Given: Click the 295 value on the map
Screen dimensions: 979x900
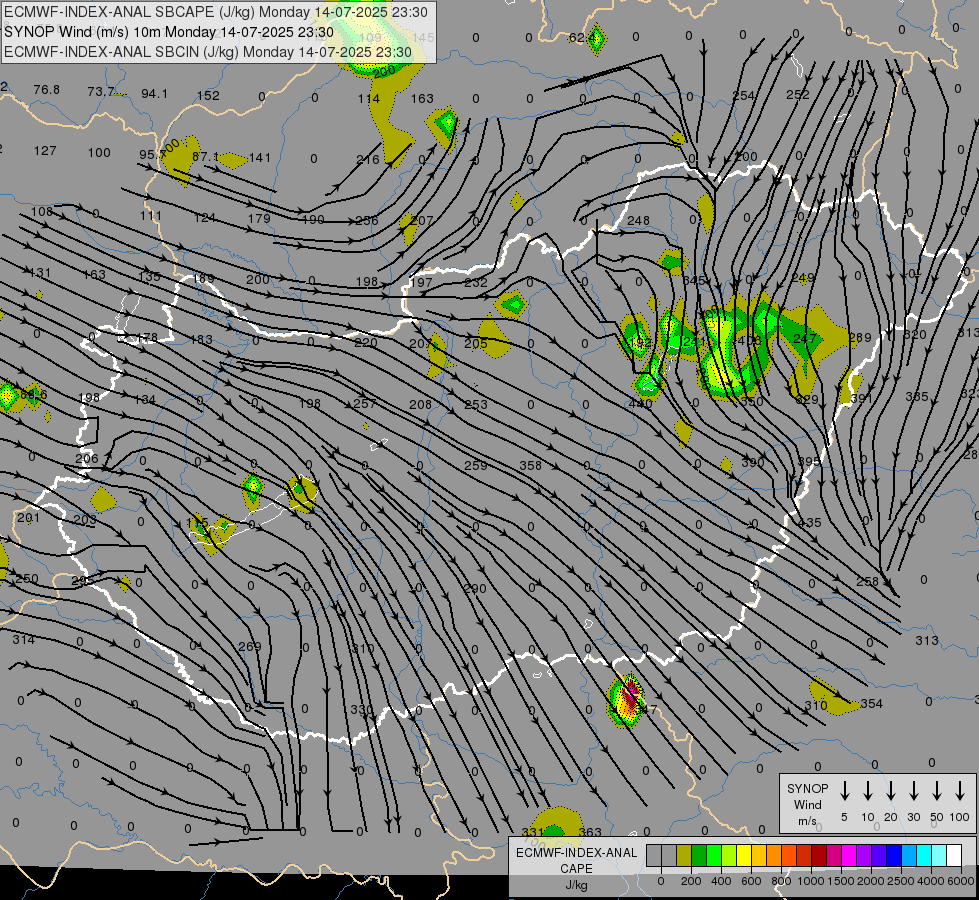Looking at the screenshot, I should [x=83, y=581].
